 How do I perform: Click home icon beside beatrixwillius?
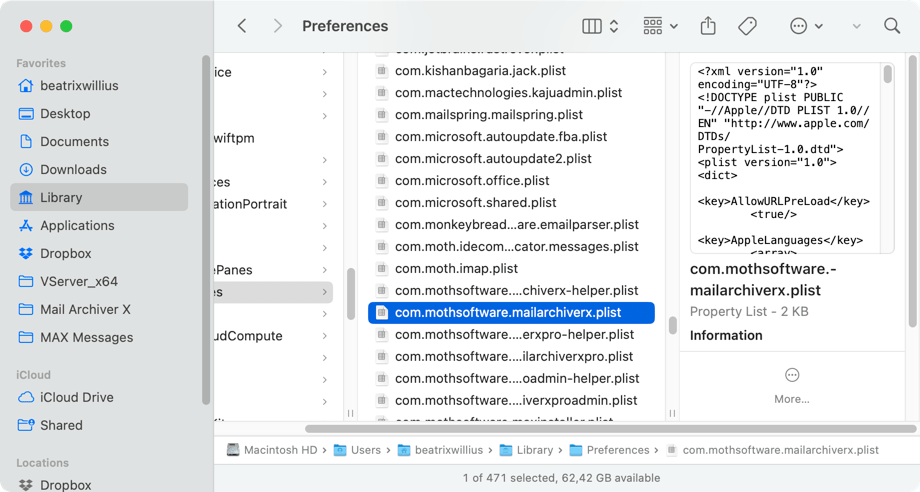coord(26,86)
